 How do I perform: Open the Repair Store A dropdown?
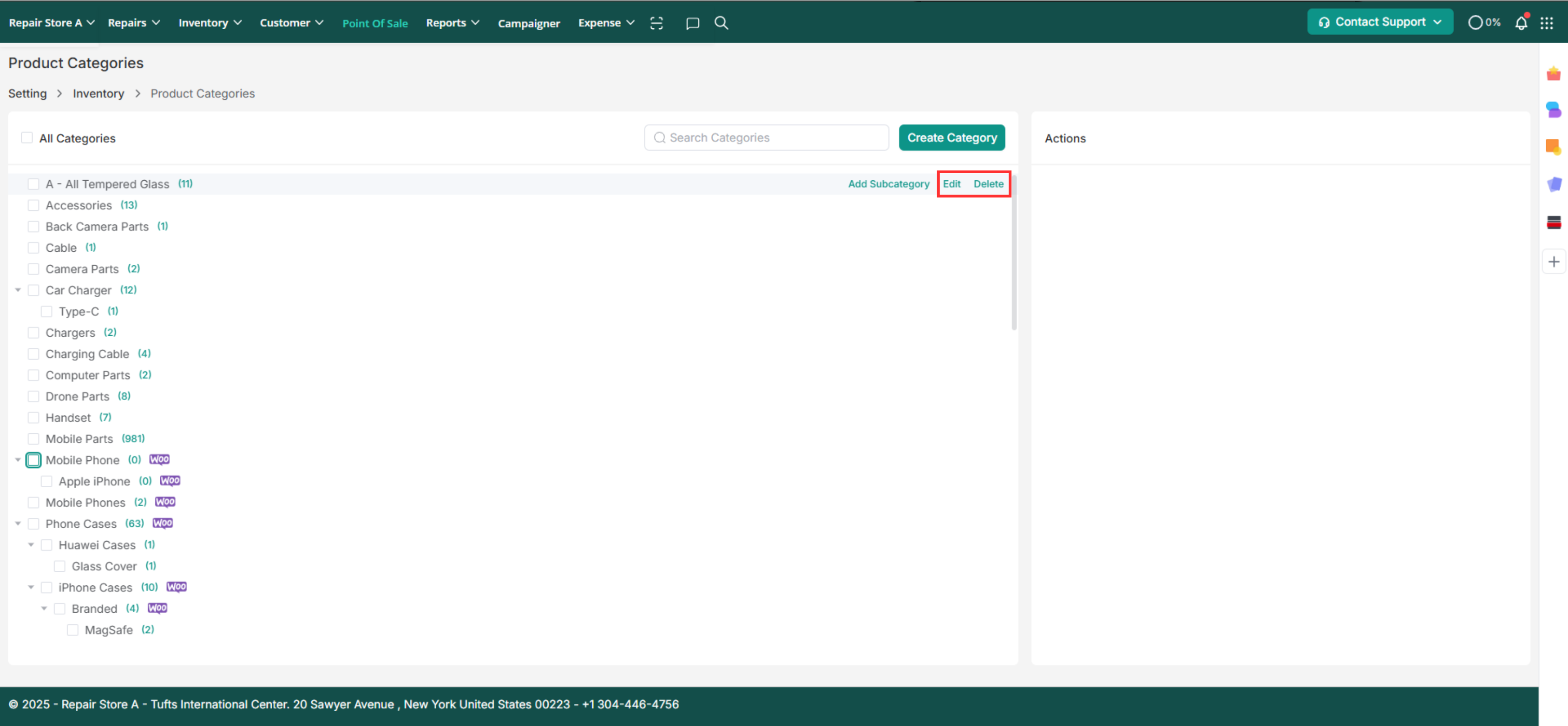click(x=52, y=22)
